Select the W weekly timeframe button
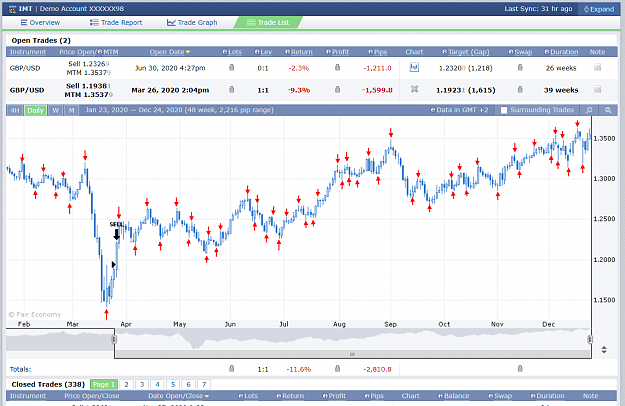 tap(55, 110)
